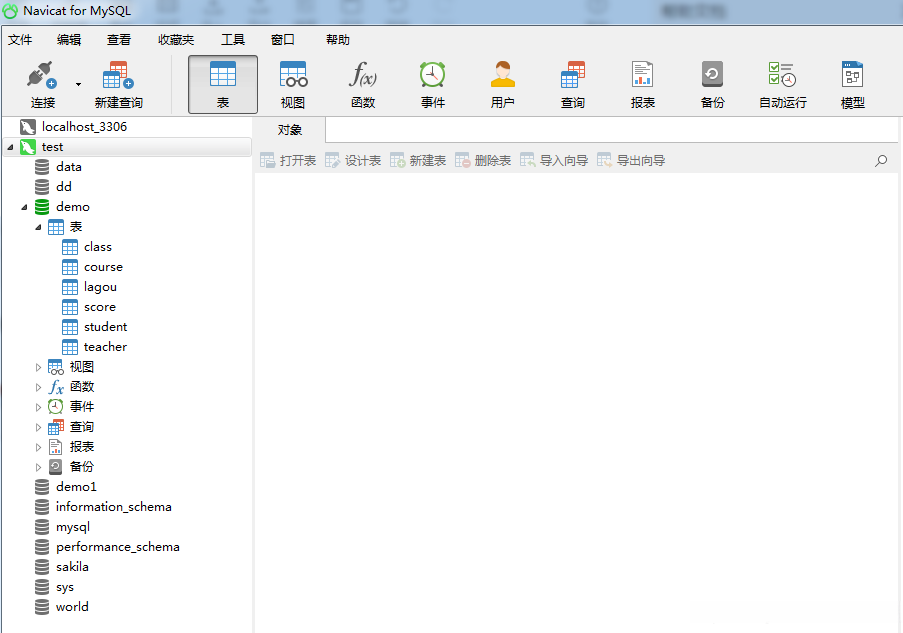Viewport: 903px width, 633px height.
Task: Select the localhost_3306 connection
Action: click(84, 127)
